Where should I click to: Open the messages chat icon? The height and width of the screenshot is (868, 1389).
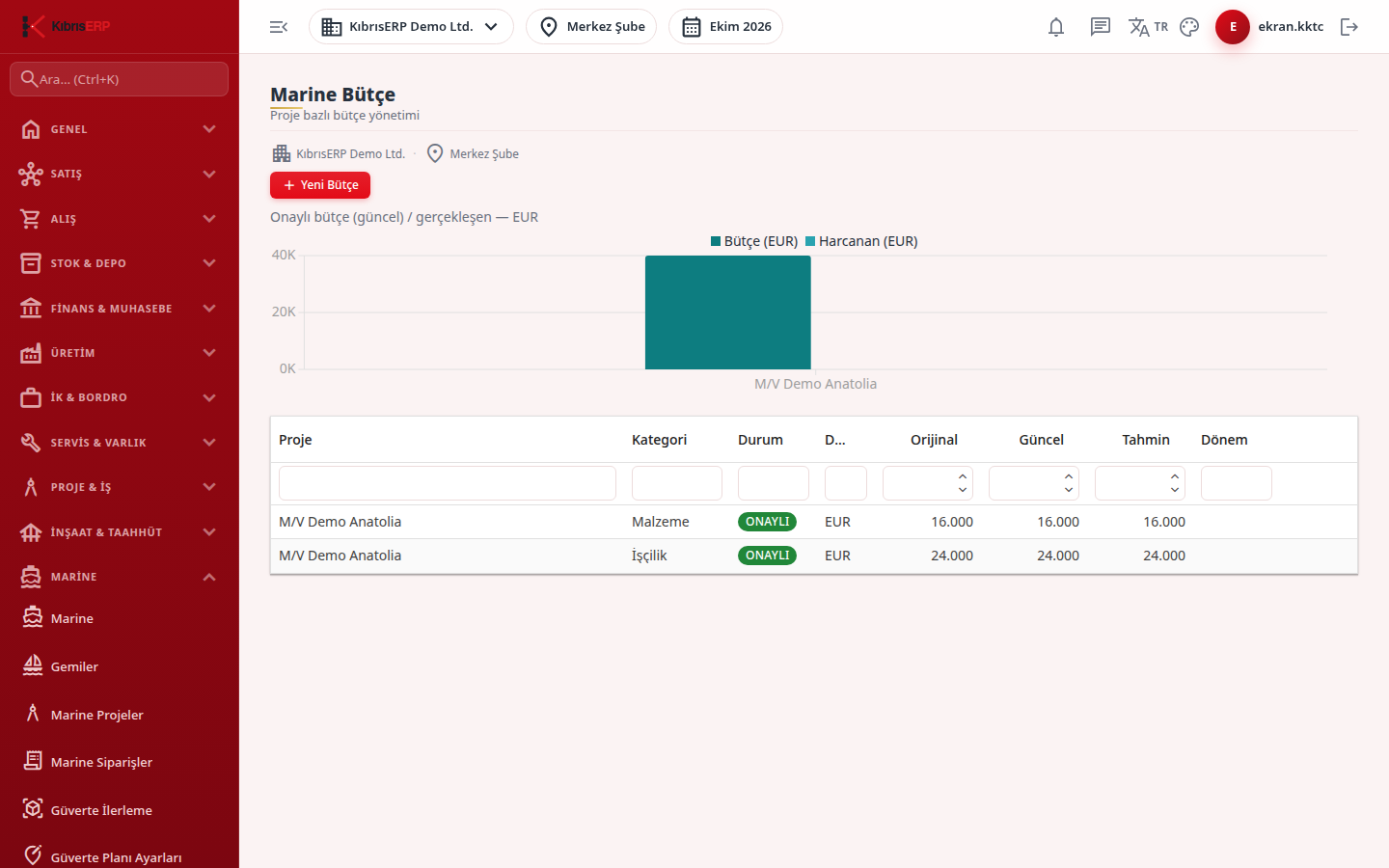pos(1101,27)
